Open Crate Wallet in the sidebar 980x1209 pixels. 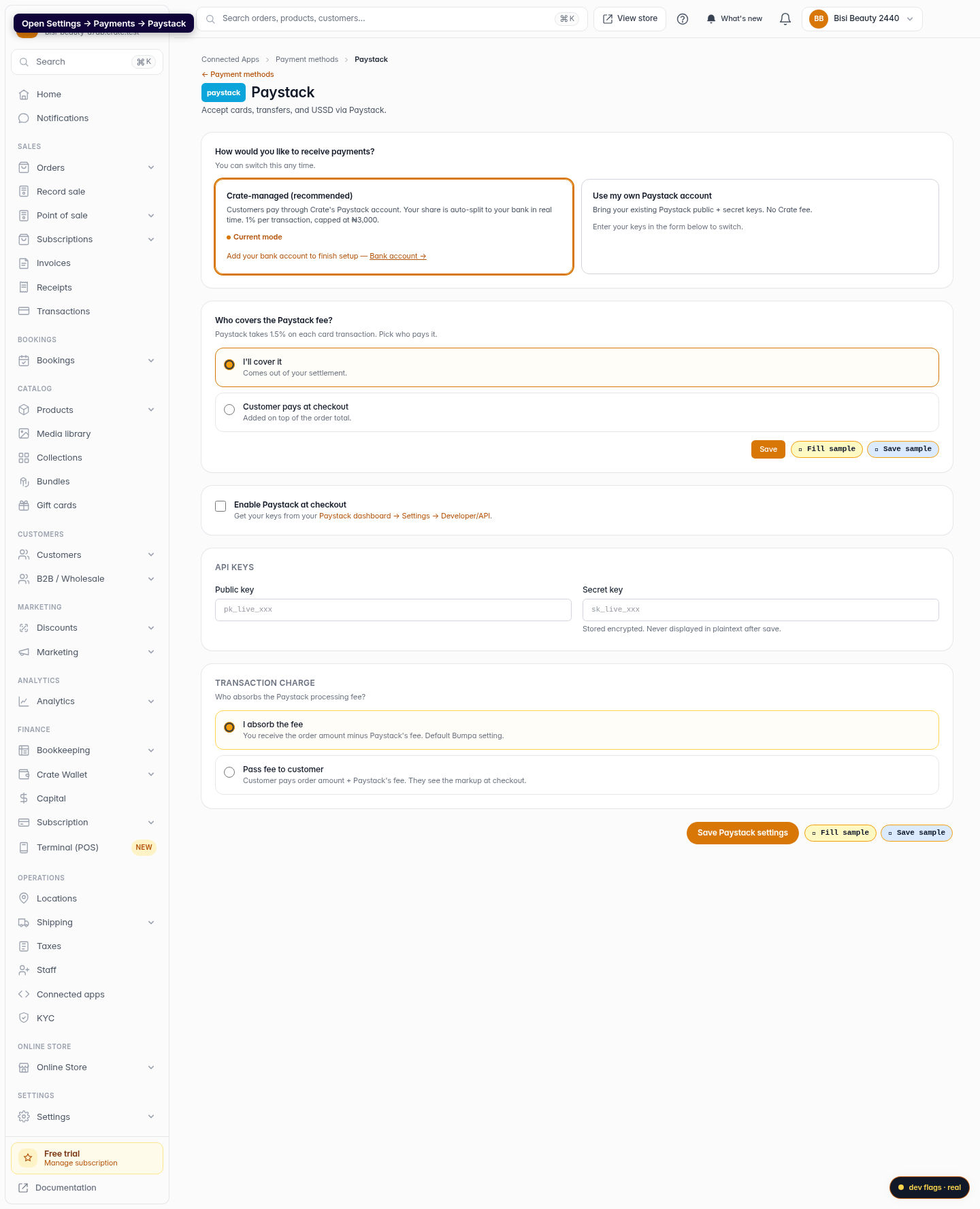click(87, 775)
